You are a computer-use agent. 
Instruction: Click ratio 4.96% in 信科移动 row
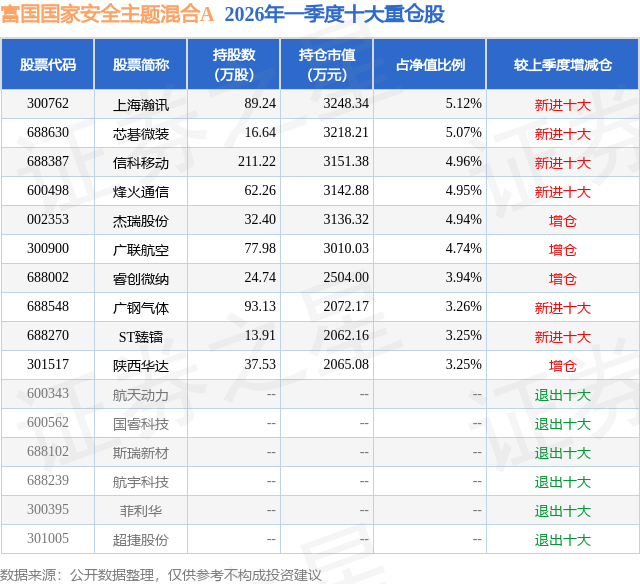tap(464, 162)
